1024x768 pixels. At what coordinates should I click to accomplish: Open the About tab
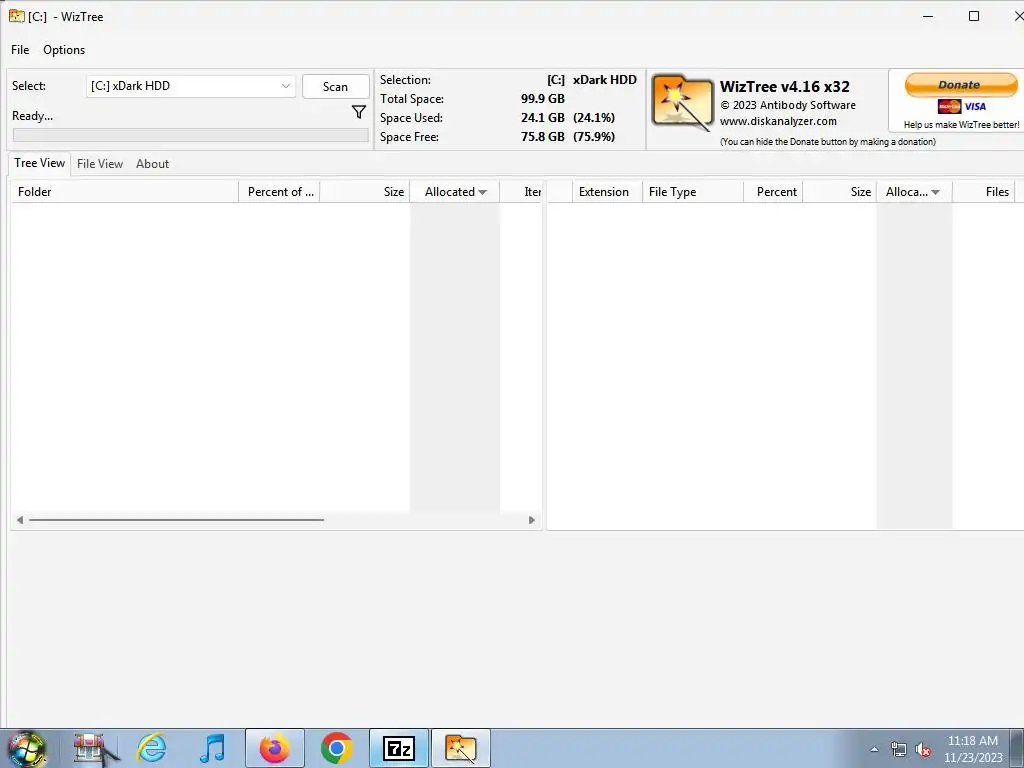tap(152, 164)
